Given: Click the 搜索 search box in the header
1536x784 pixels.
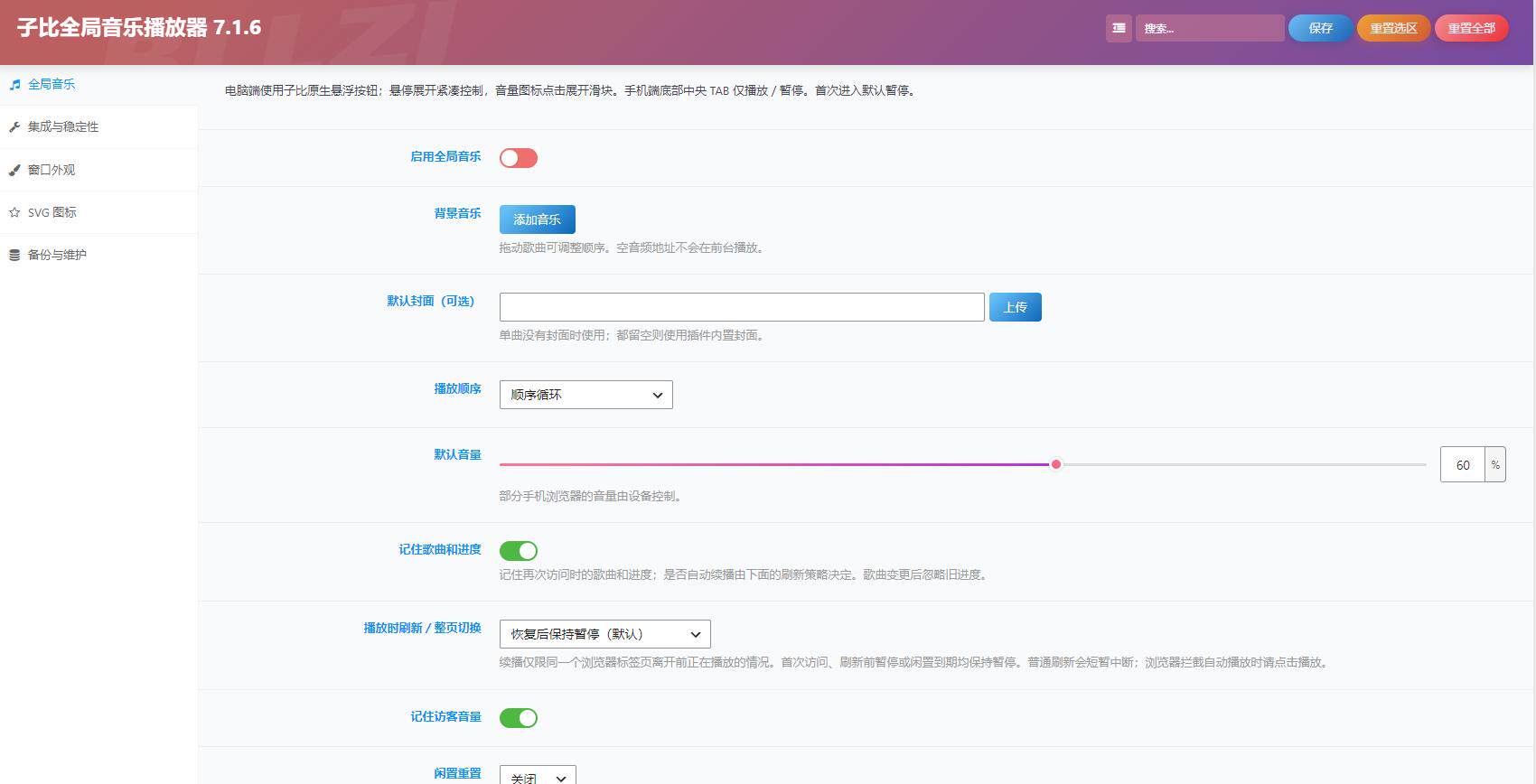Looking at the screenshot, I should tap(1210, 28).
